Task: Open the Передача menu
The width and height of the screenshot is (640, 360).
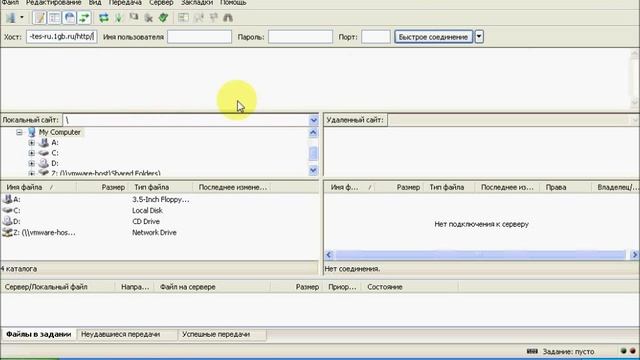Action: [x=125, y=2]
